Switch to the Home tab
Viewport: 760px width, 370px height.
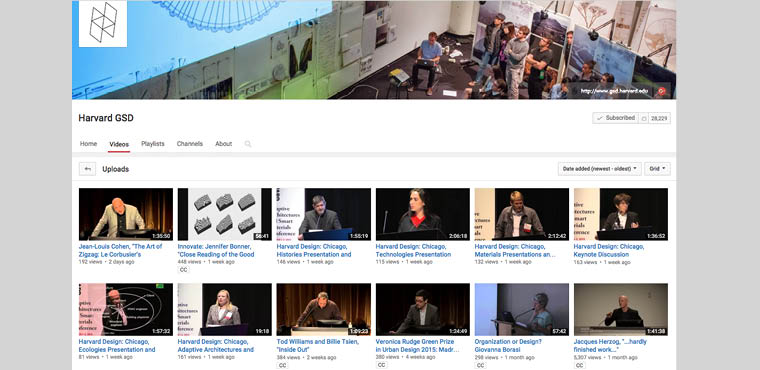pos(88,144)
